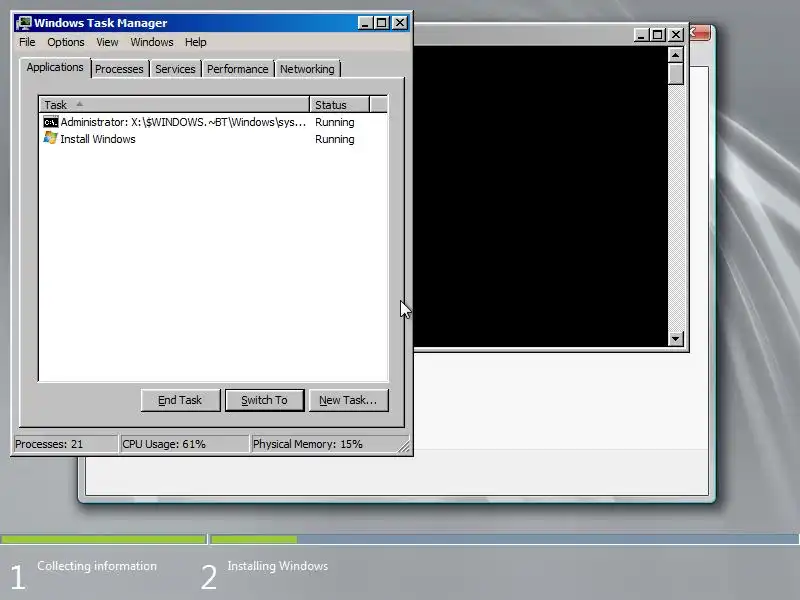The height and width of the screenshot is (600, 800).
Task: Maximize the Windows Task Manager window
Action: click(381, 23)
